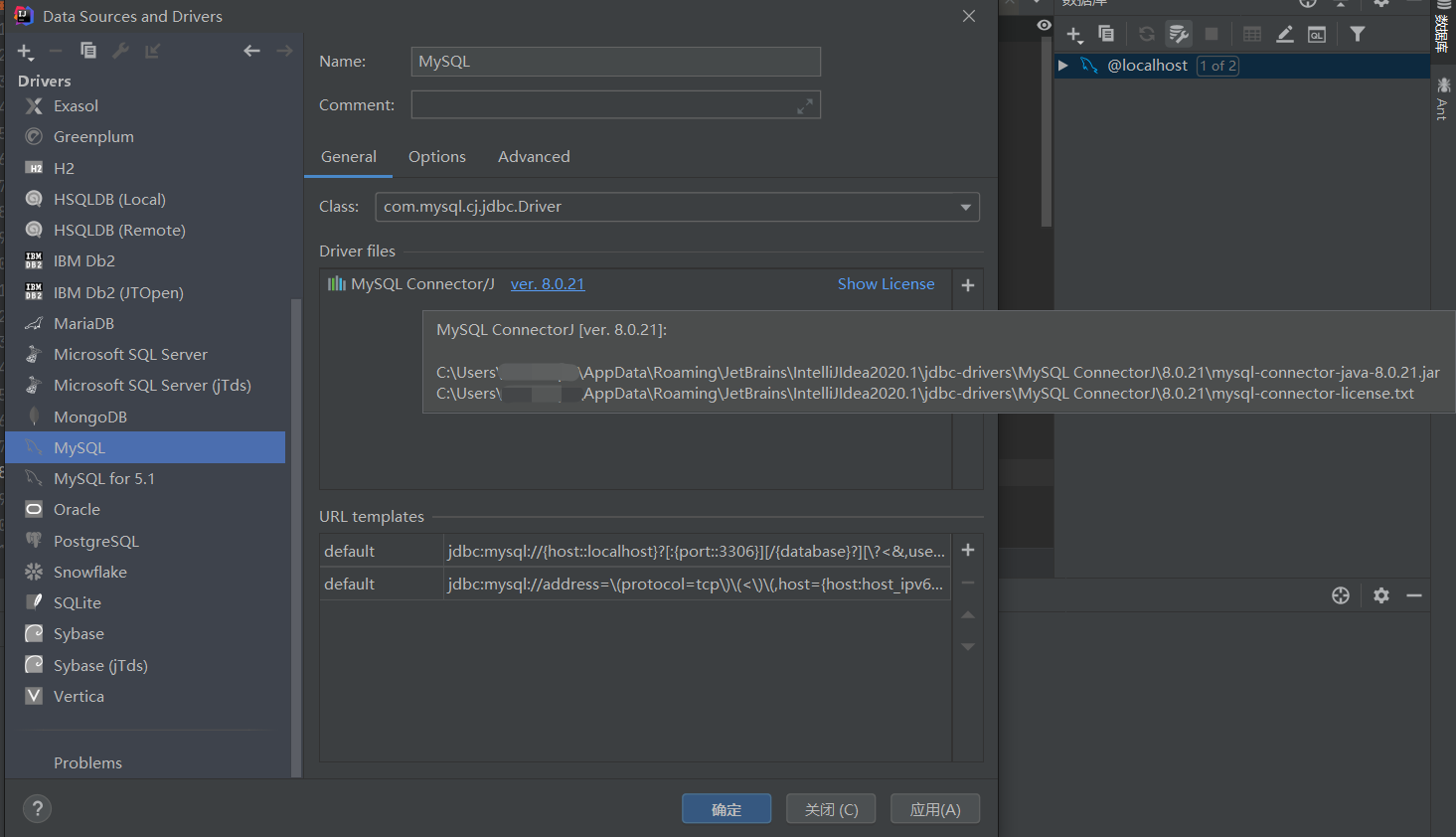
Task: Open the table editor icon in the Database panel
Action: pos(1252,34)
